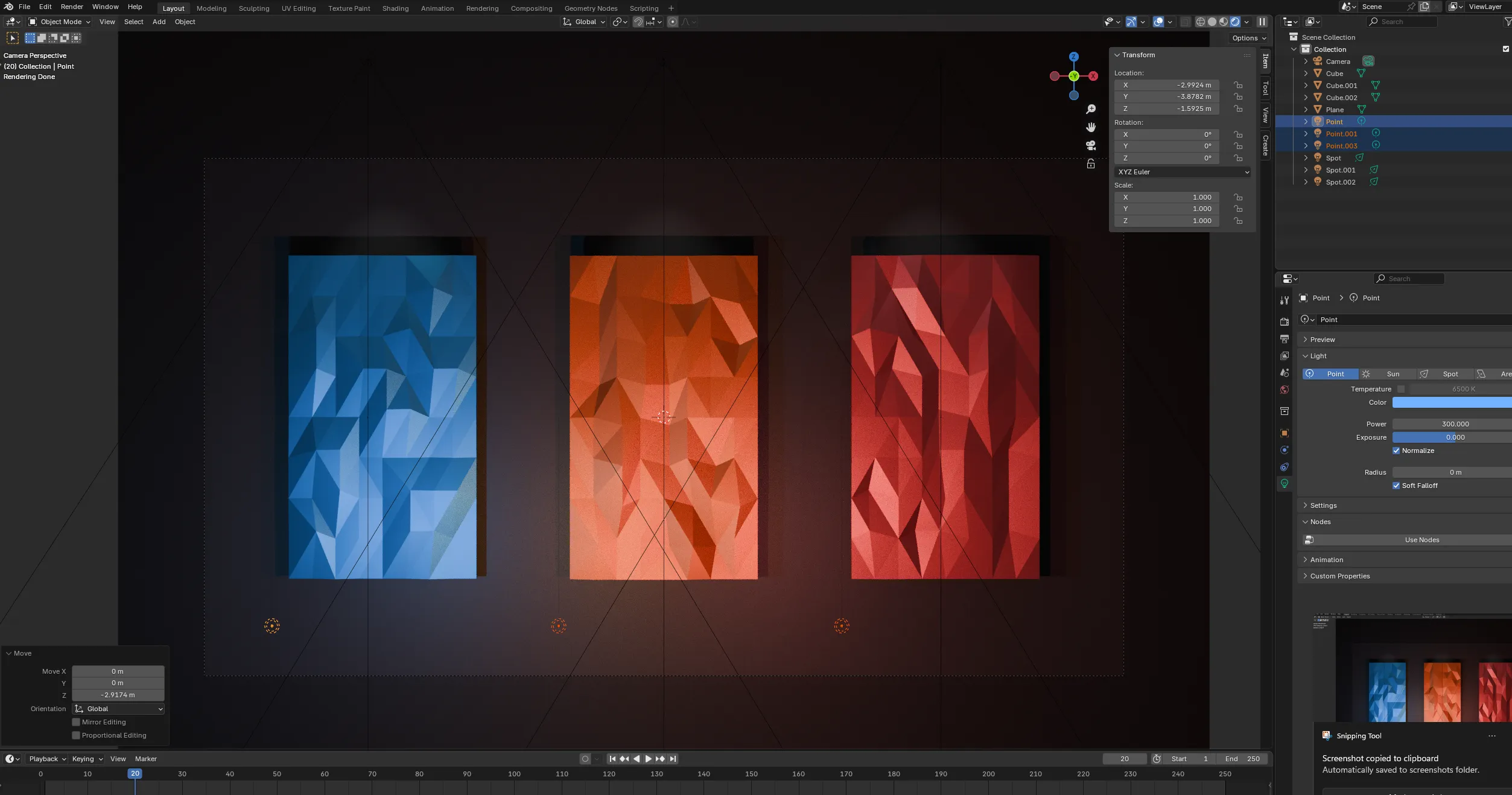Viewport: 1512px width, 795px height.
Task: Click the zoom magnifier gizmo in viewport
Action: pos(1091,109)
